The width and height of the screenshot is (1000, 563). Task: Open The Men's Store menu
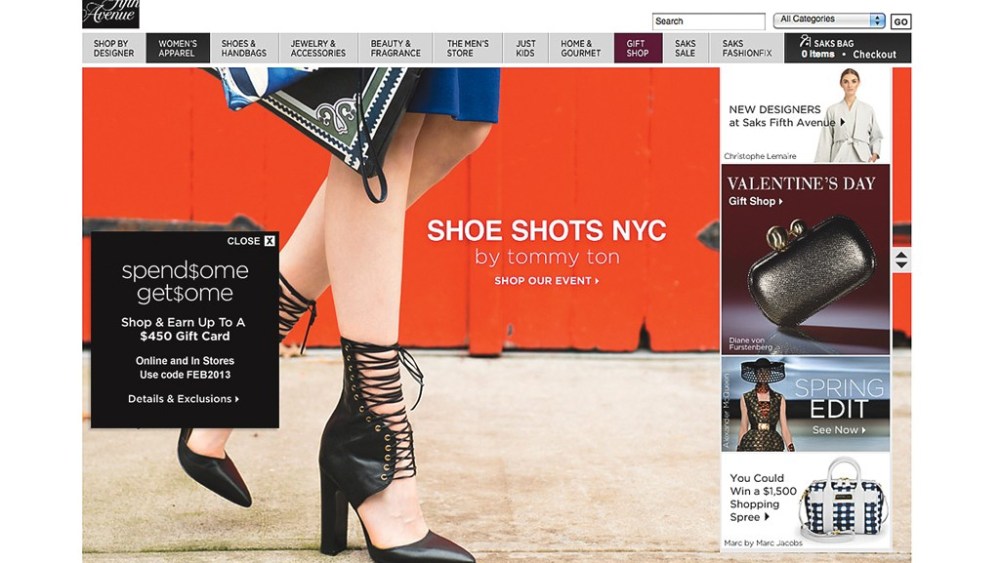pos(467,48)
